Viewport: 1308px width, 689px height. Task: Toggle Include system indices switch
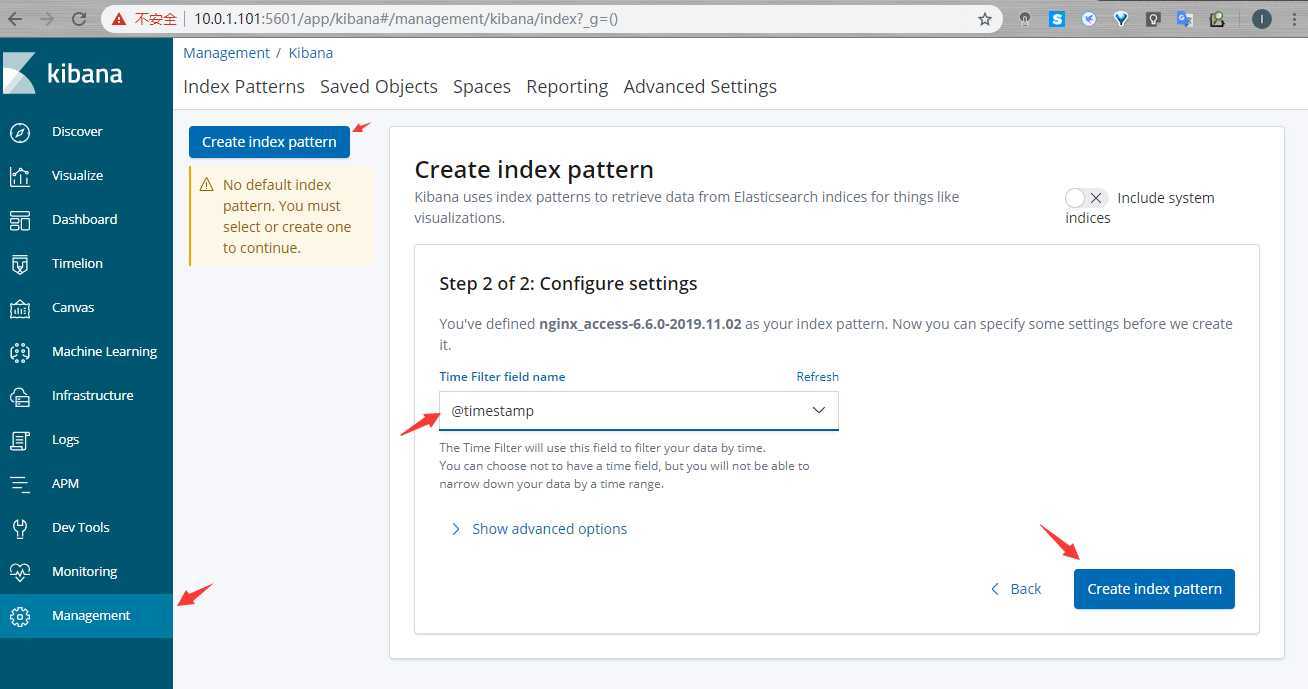(x=1086, y=198)
